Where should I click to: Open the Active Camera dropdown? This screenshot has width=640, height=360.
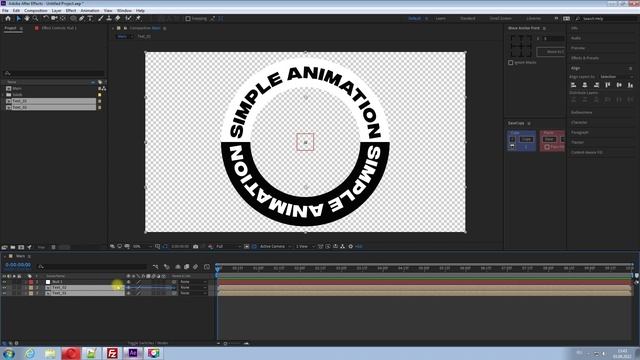coord(276,247)
